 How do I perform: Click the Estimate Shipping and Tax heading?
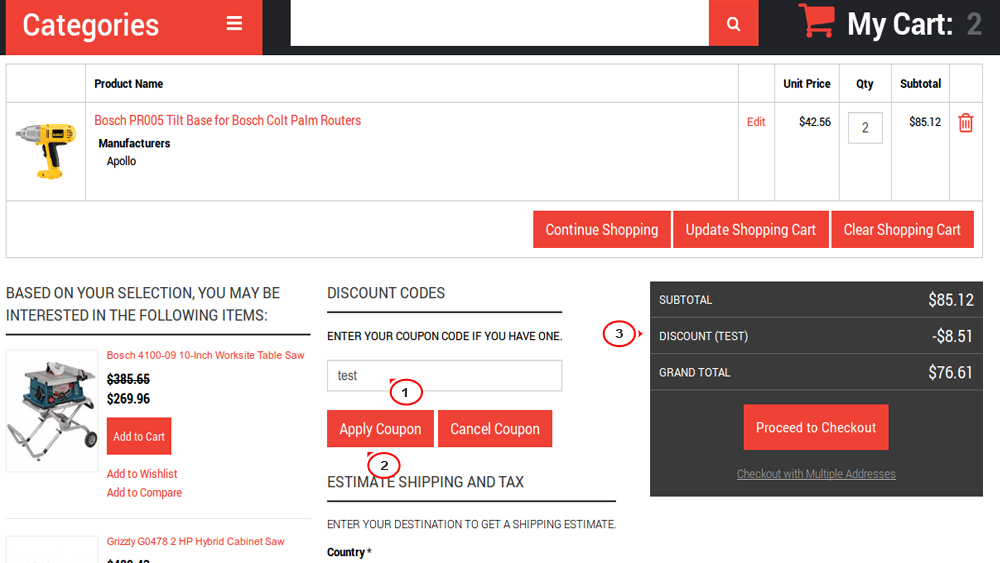click(x=425, y=482)
